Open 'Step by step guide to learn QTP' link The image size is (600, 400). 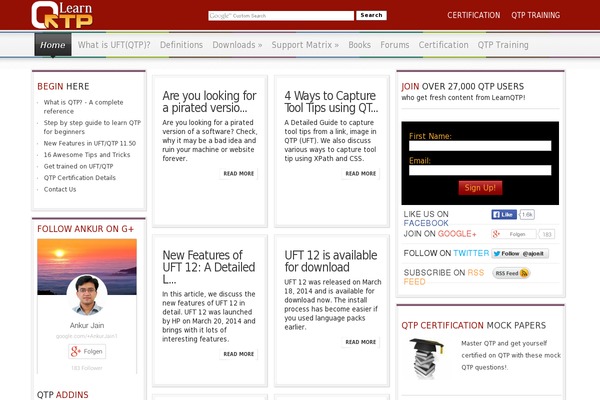pos(92,127)
